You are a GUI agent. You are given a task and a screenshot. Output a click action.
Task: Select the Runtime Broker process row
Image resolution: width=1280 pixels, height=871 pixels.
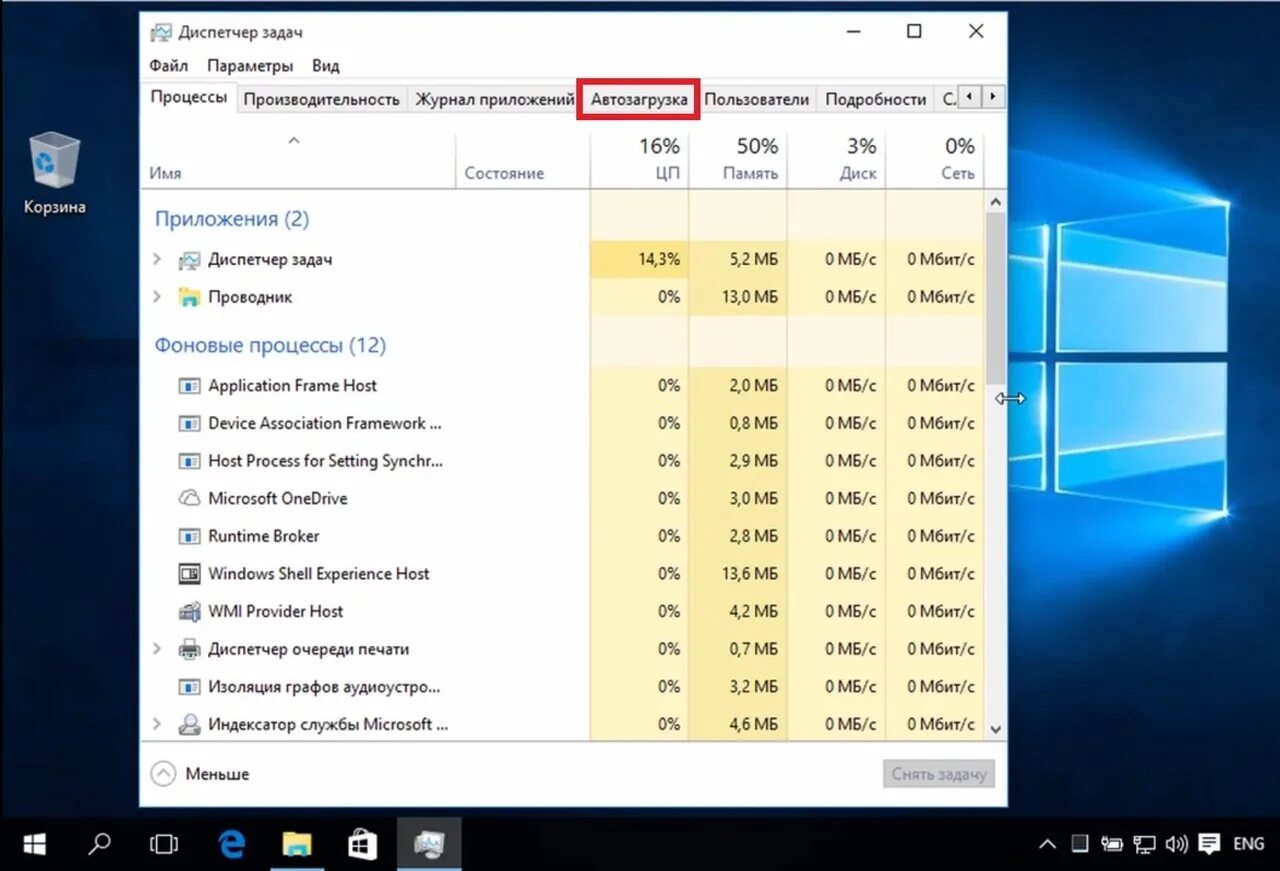click(562, 536)
